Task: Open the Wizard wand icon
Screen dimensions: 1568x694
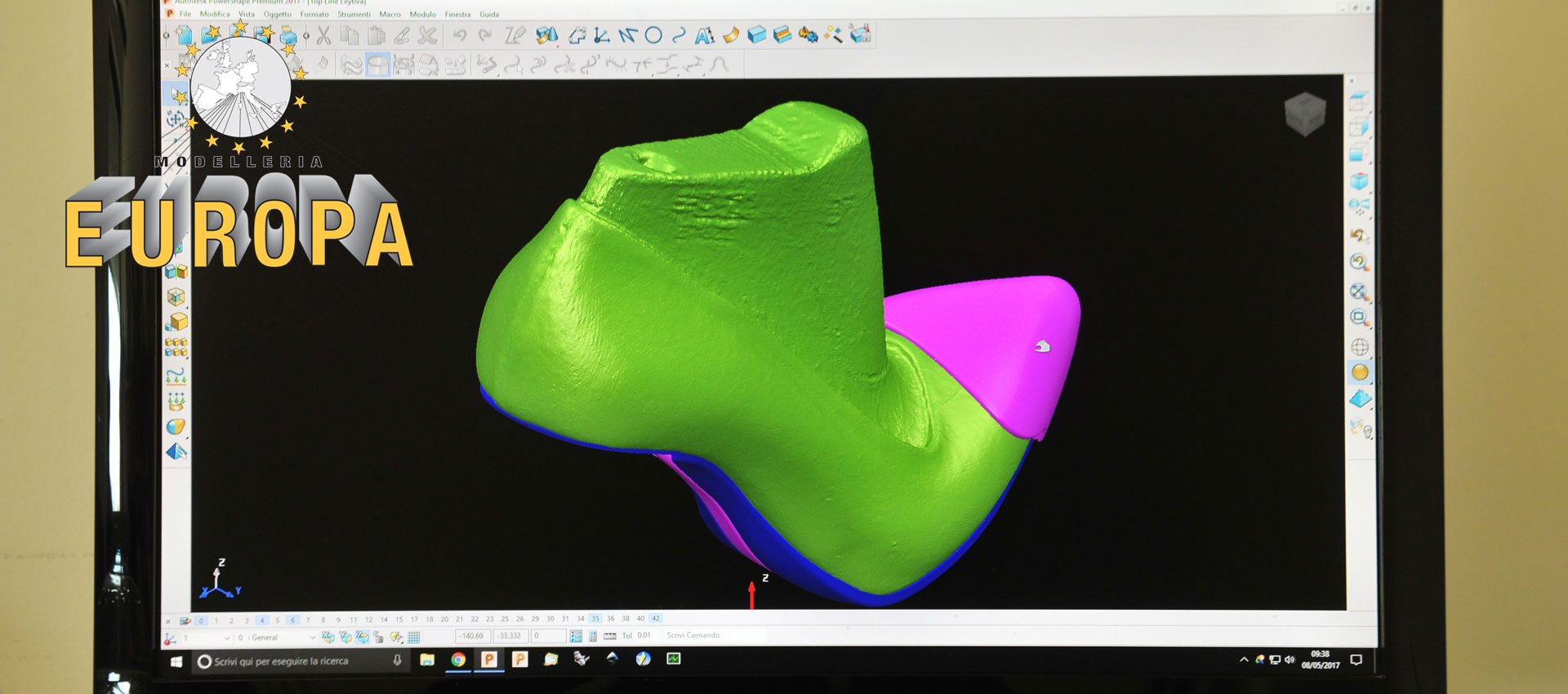Action: point(833,34)
